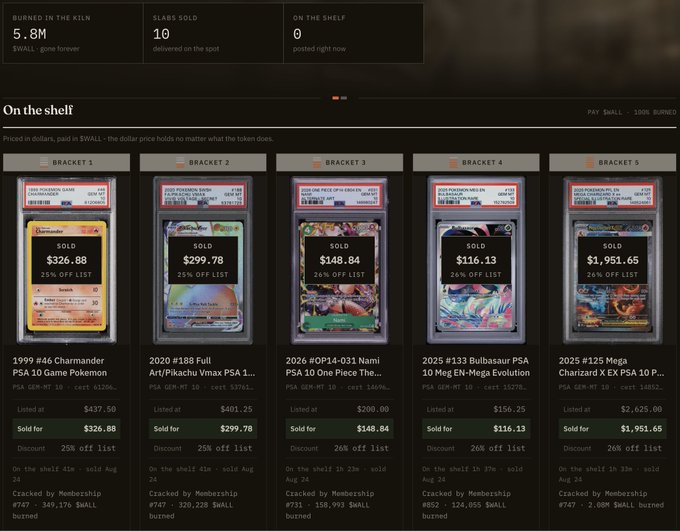The image size is (680, 531).
Task: Select the BRACKET 4 header tab
Action: point(476,162)
